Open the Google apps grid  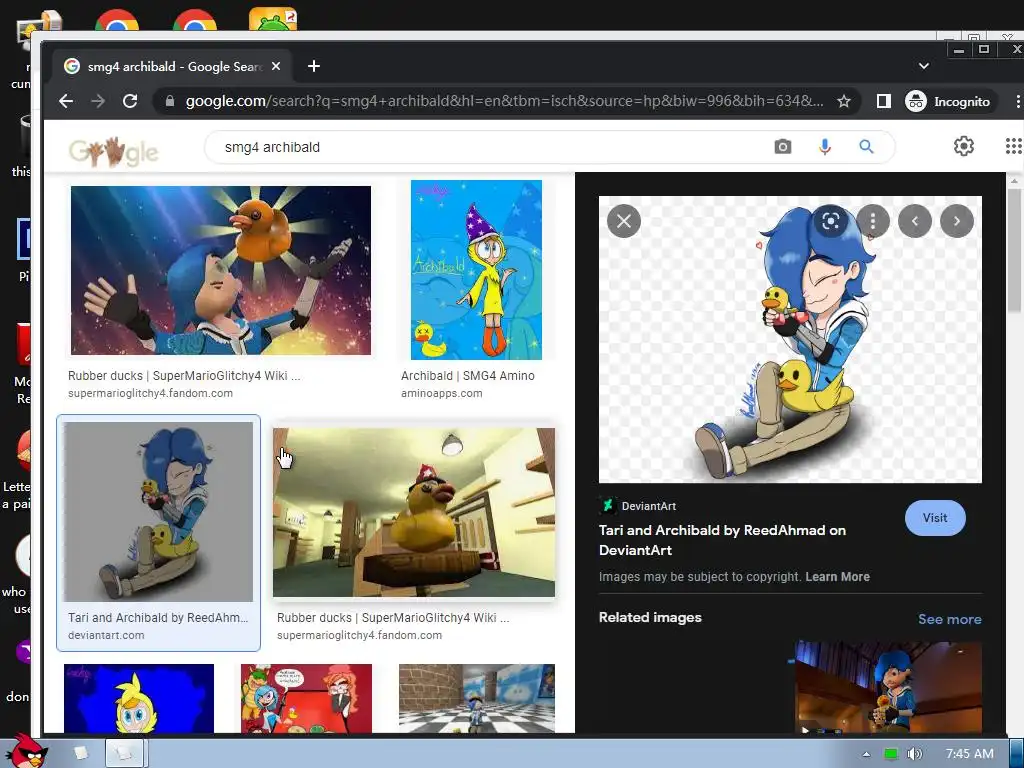(1013, 146)
